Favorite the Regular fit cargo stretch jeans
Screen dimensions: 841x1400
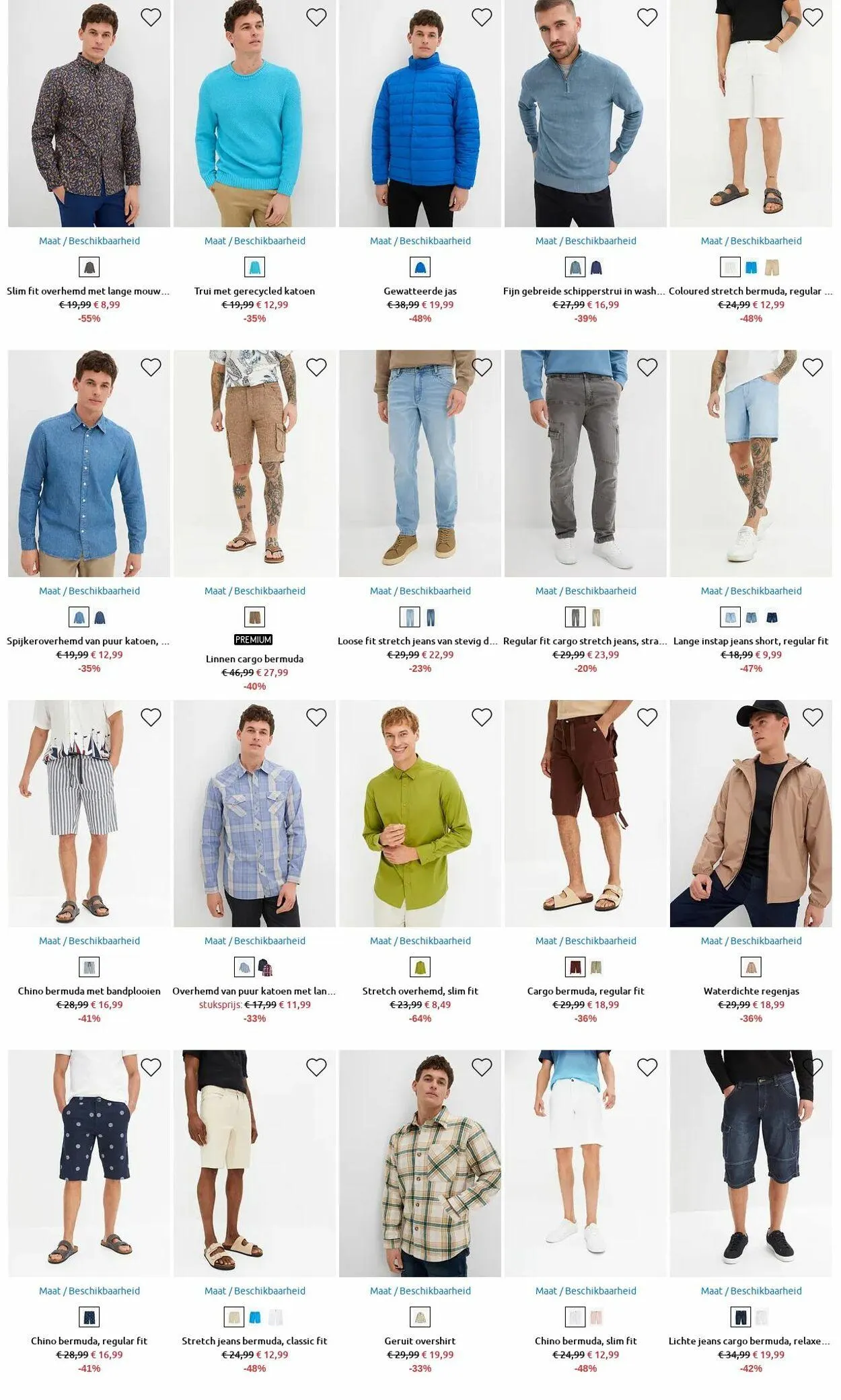click(x=647, y=367)
